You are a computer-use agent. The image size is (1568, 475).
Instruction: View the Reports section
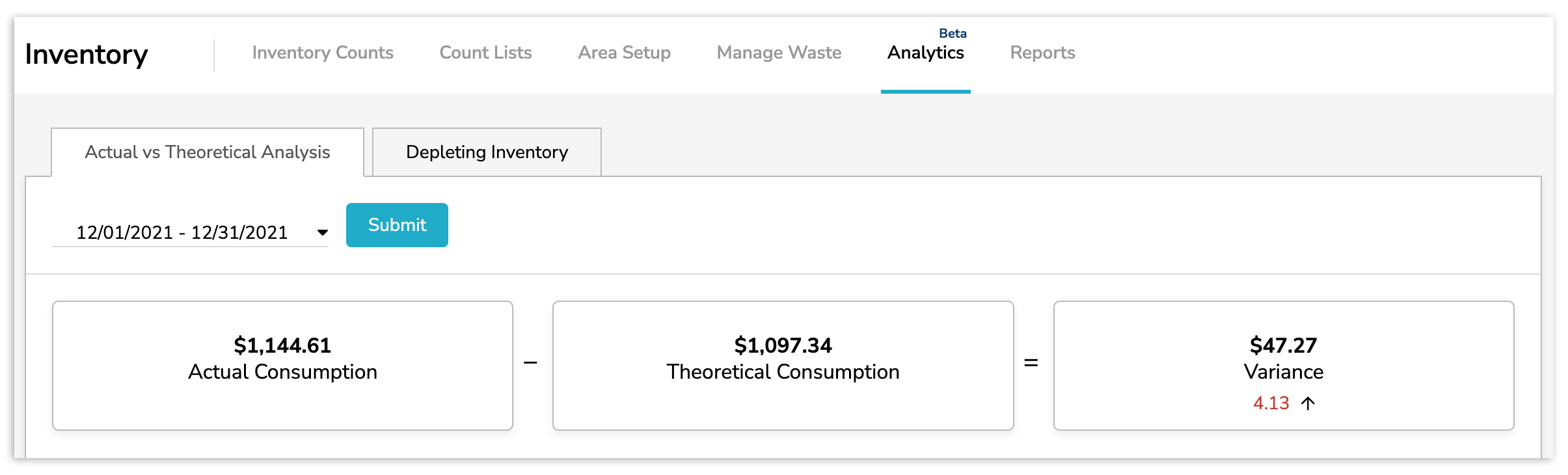pos(1042,53)
